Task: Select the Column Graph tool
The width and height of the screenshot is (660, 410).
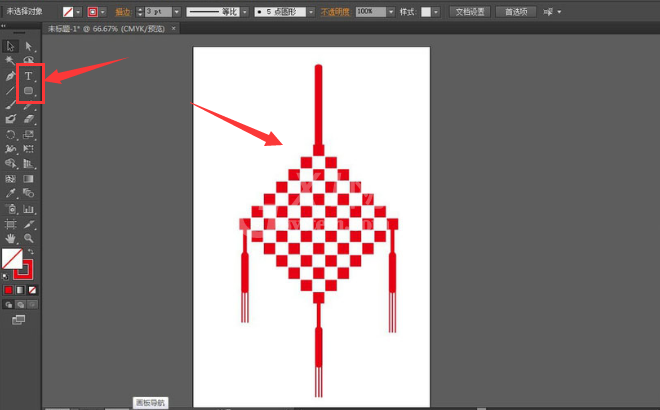Action: pos(29,209)
